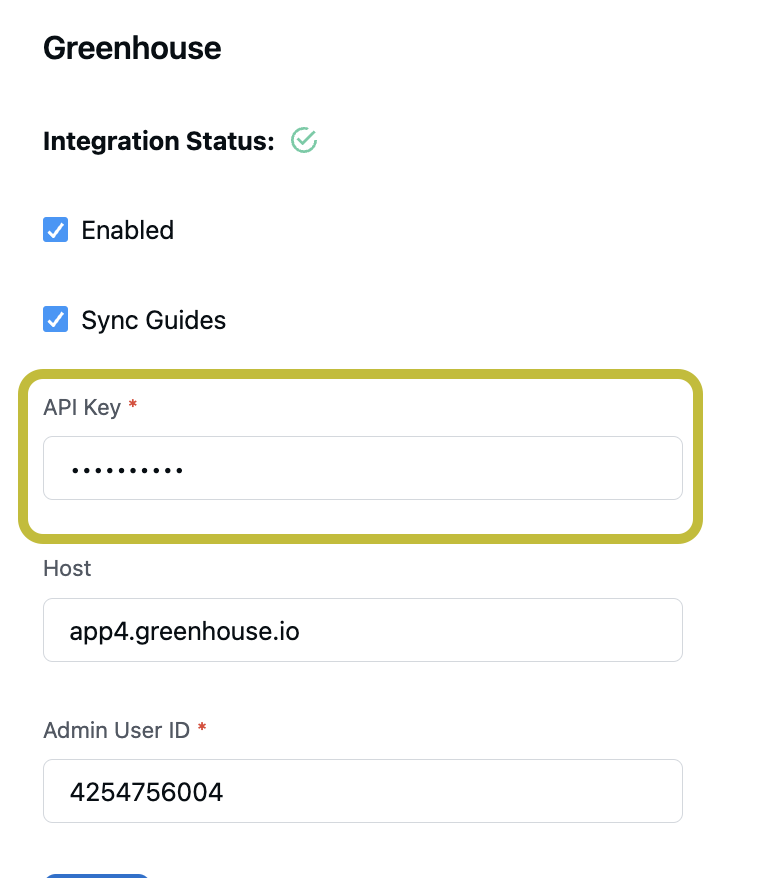Focus the API Key input field

click(363, 468)
